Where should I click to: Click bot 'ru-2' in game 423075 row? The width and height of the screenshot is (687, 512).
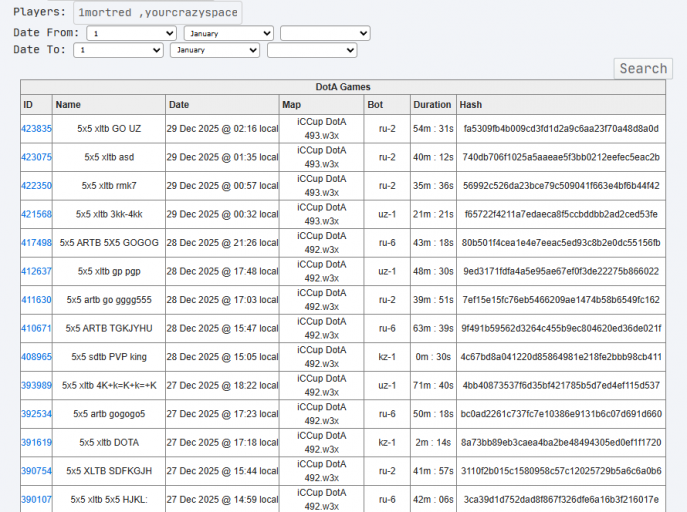click(387, 157)
